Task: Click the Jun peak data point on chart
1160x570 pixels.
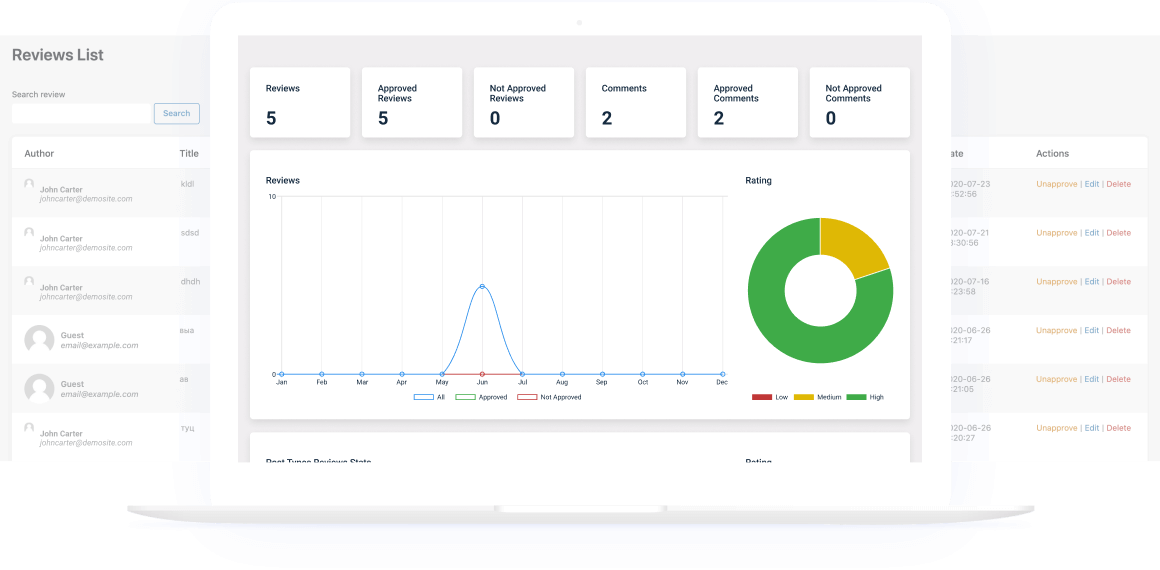Action: [482, 286]
